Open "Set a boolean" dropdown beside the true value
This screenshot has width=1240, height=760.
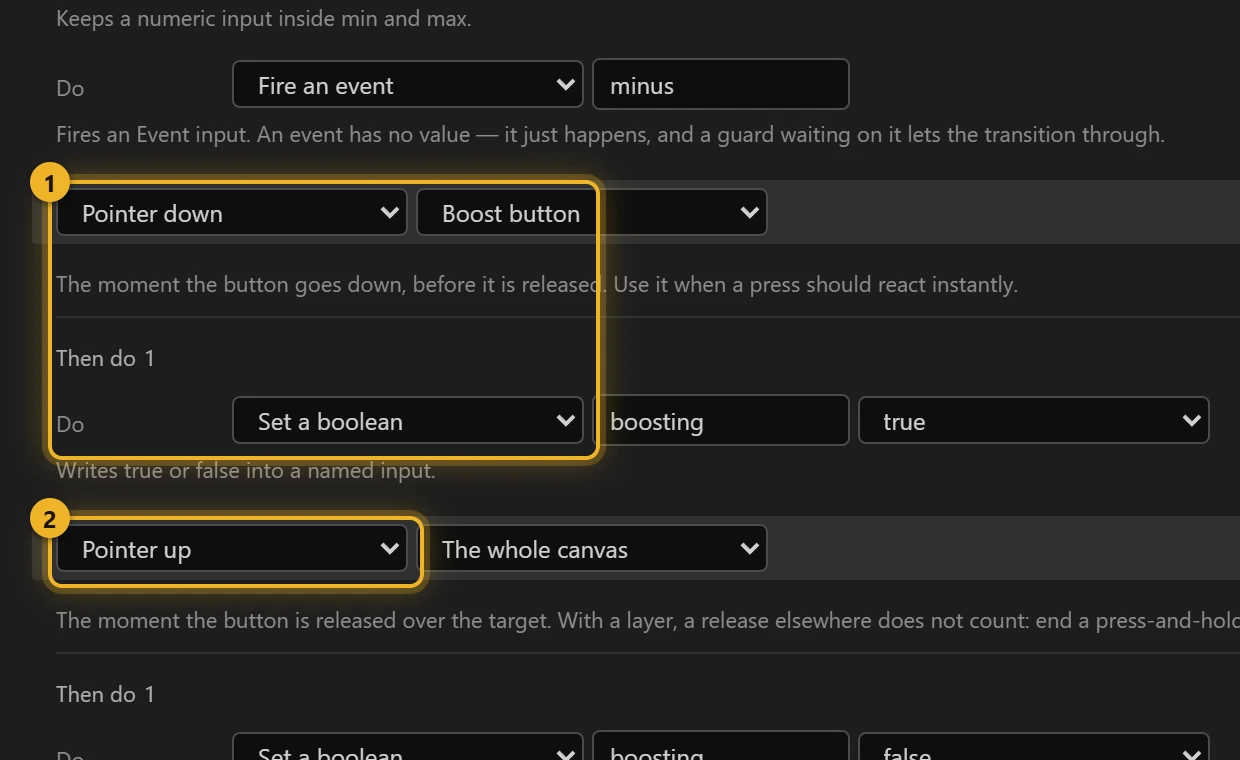(x=408, y=421)
